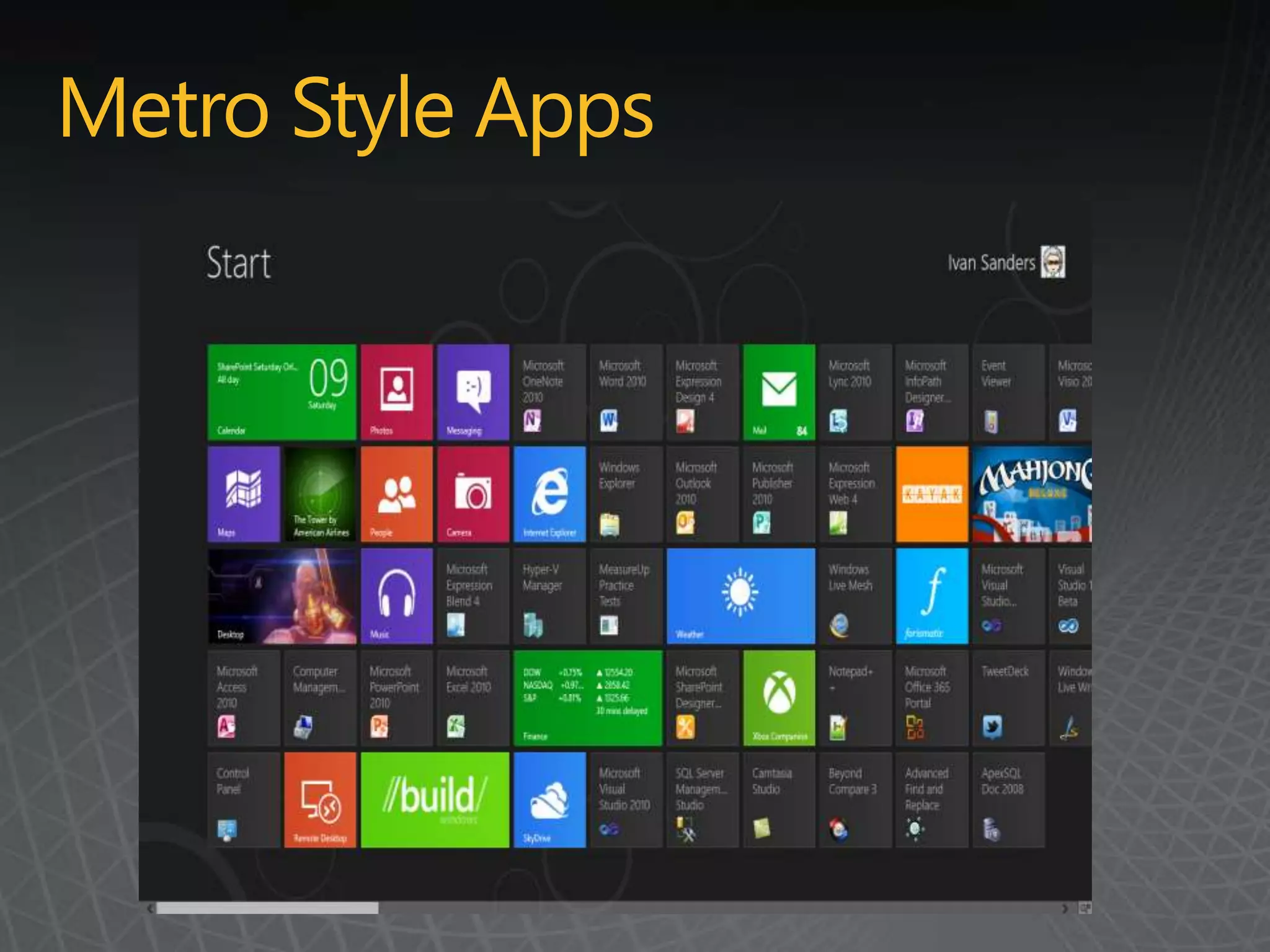
Task: Open Microsoft Office 365 Portal tile
Action: point(932,698)
